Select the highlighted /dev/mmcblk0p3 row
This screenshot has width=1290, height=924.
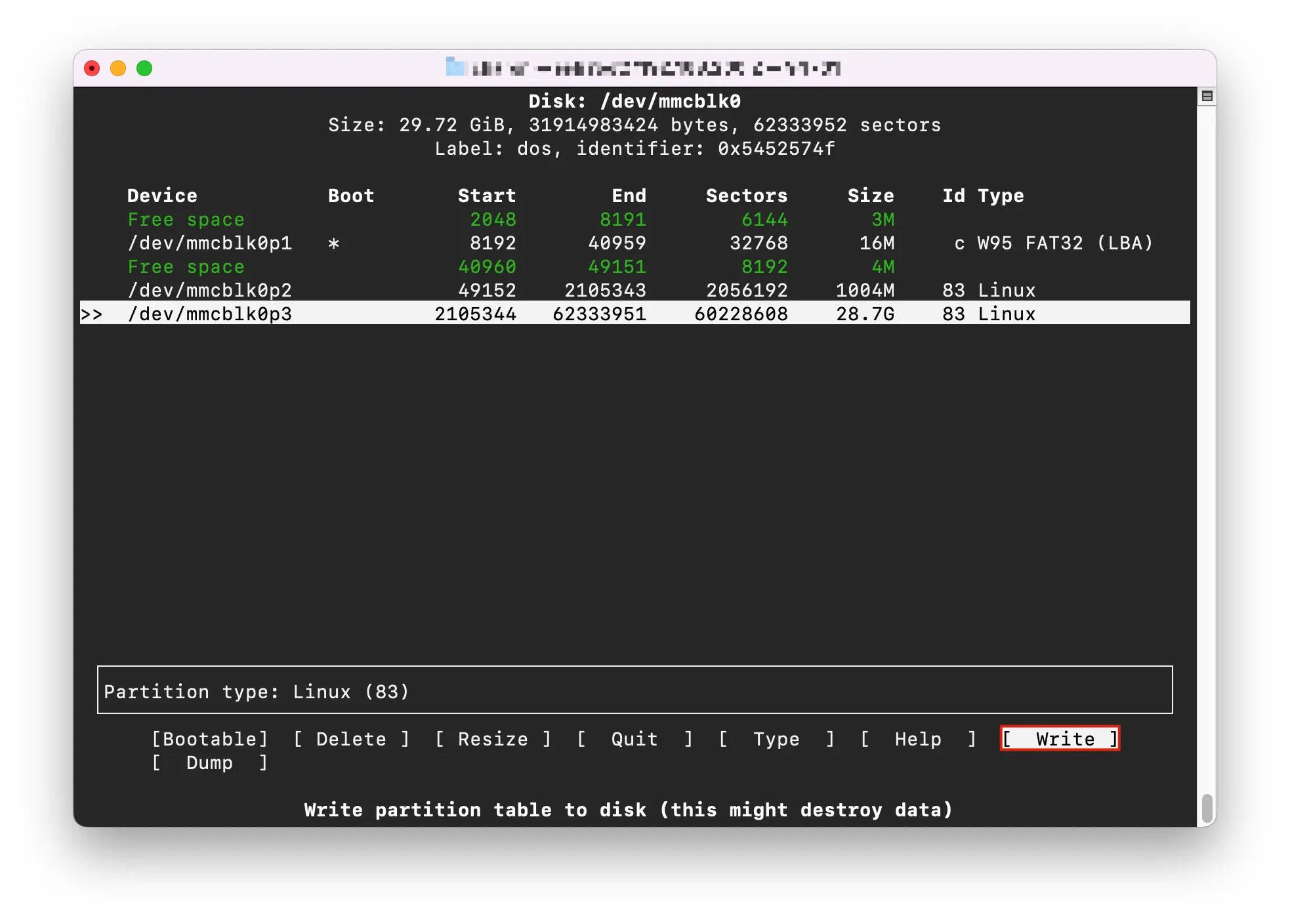pos(635,314)
